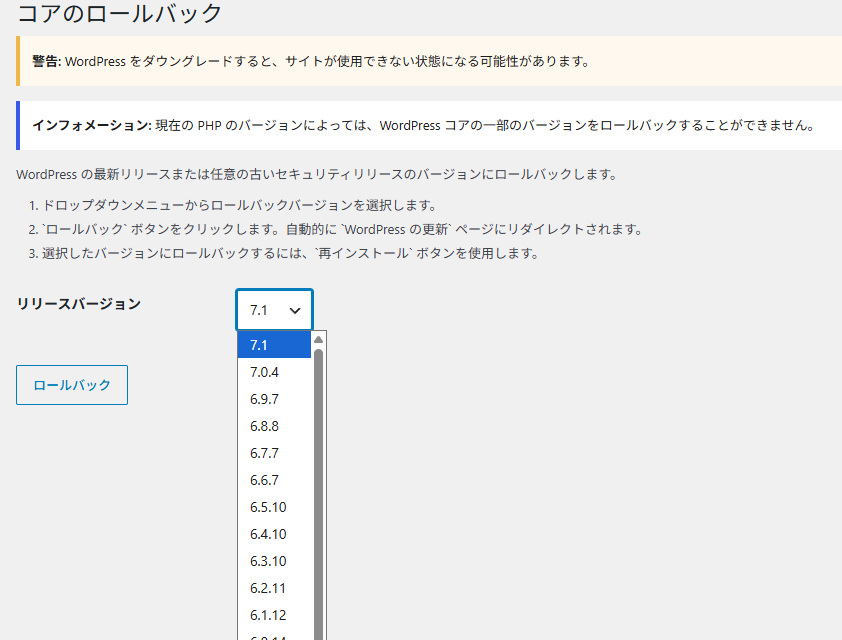Click the description paragraph about the latest WordPress release

tap(317, 174)
